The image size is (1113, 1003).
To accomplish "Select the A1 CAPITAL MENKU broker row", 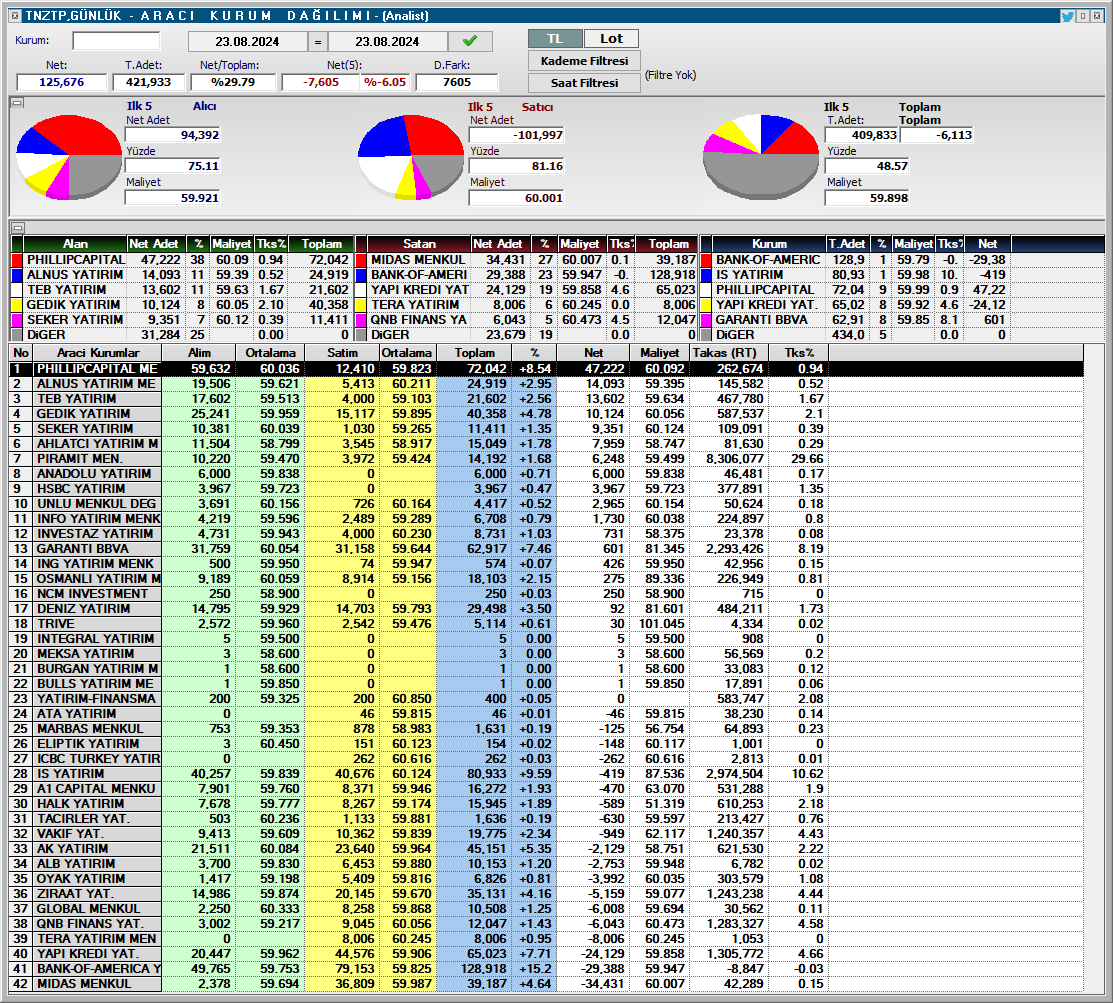I will click(x=547, y=789).
